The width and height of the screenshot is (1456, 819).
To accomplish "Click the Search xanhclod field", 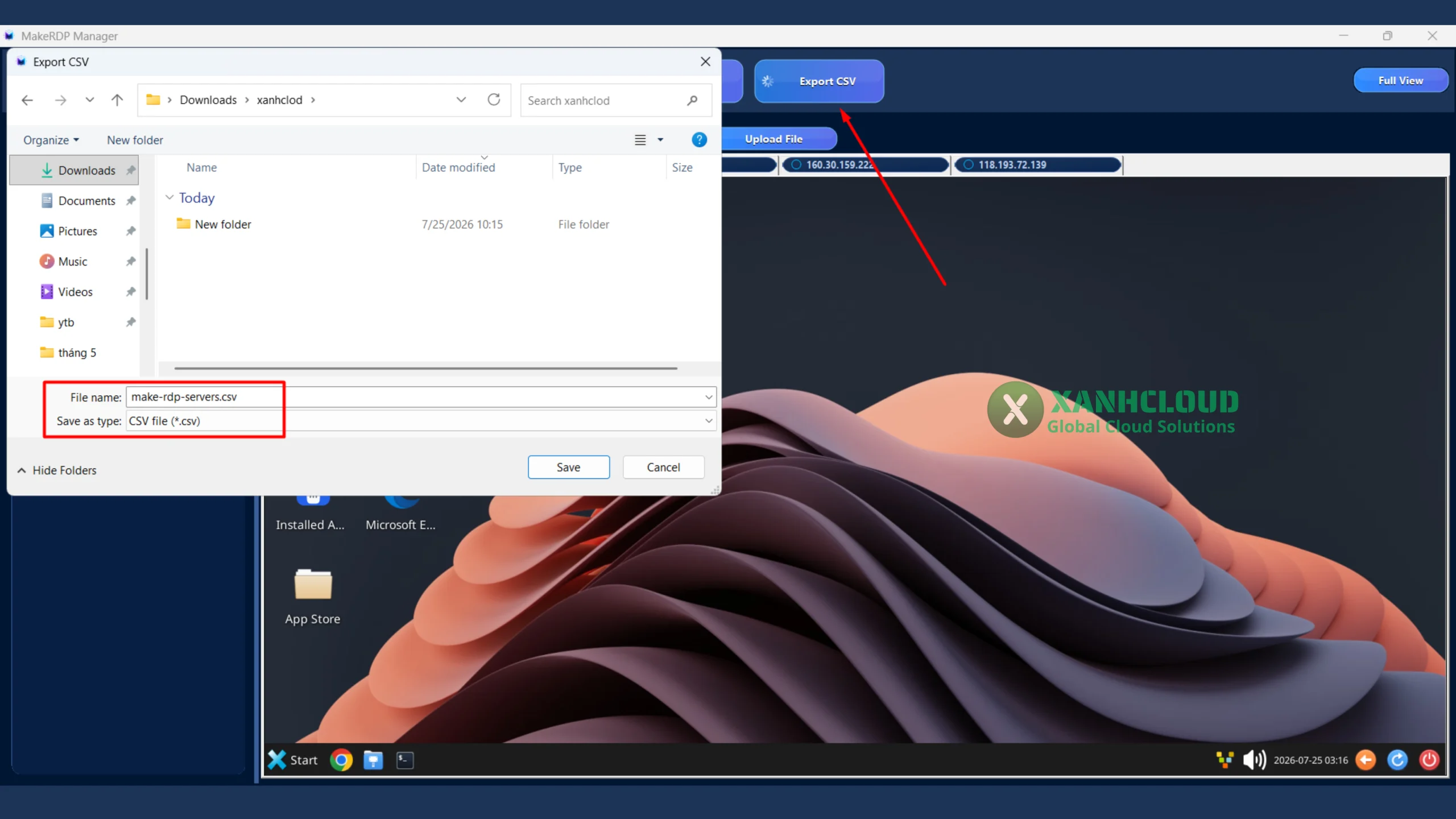I will [x=615, y=100].
